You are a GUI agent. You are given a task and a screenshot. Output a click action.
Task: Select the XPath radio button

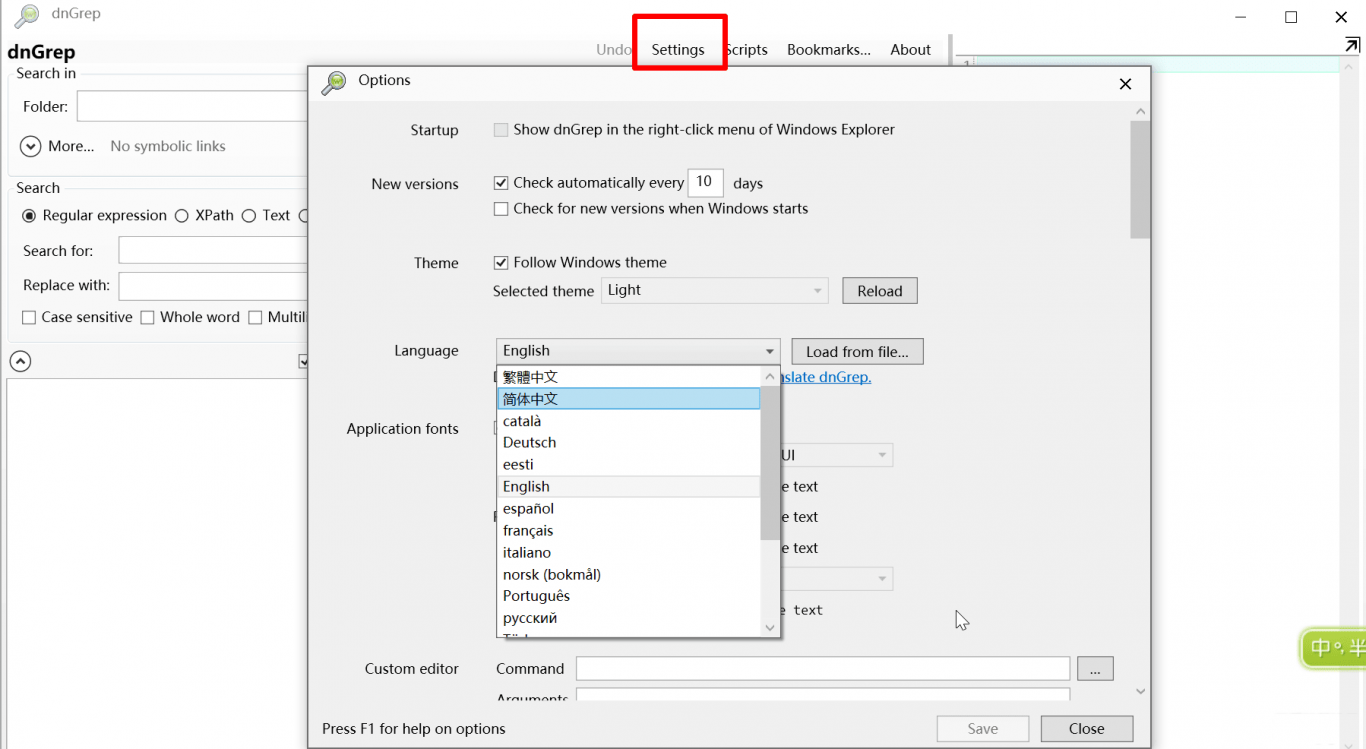pyautogui.click(x=182, y=216)
